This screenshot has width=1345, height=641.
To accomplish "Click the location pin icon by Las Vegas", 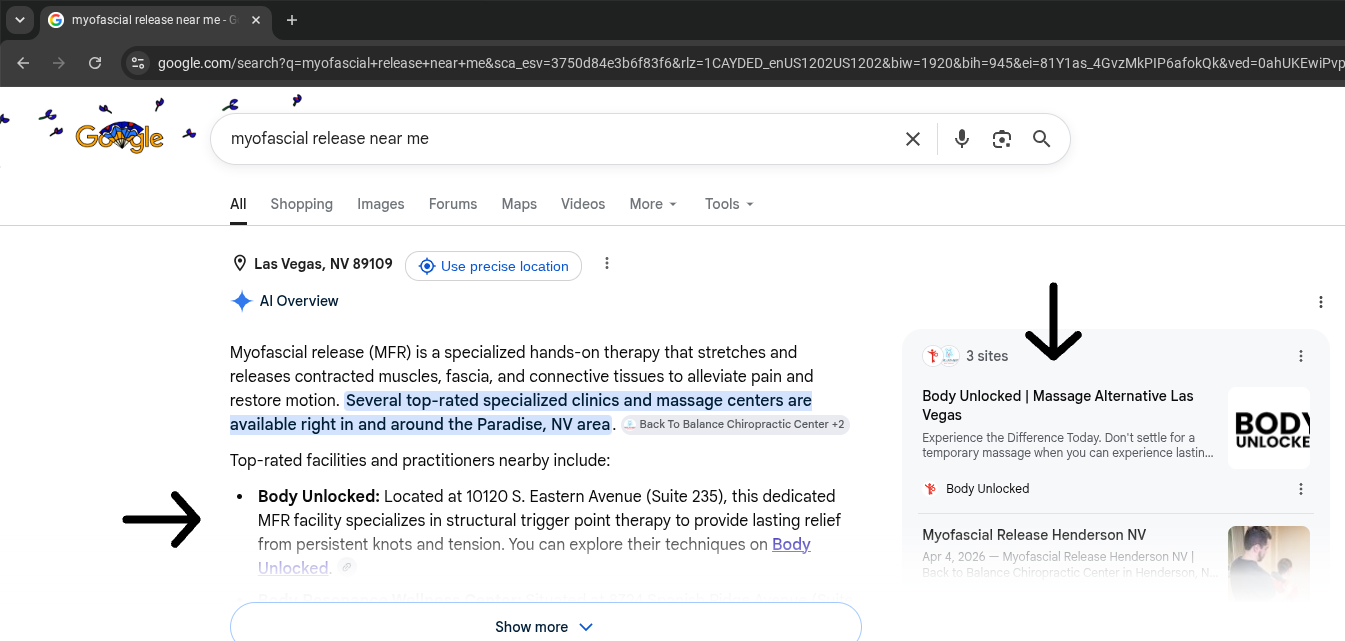I will (x=239, y=264).
